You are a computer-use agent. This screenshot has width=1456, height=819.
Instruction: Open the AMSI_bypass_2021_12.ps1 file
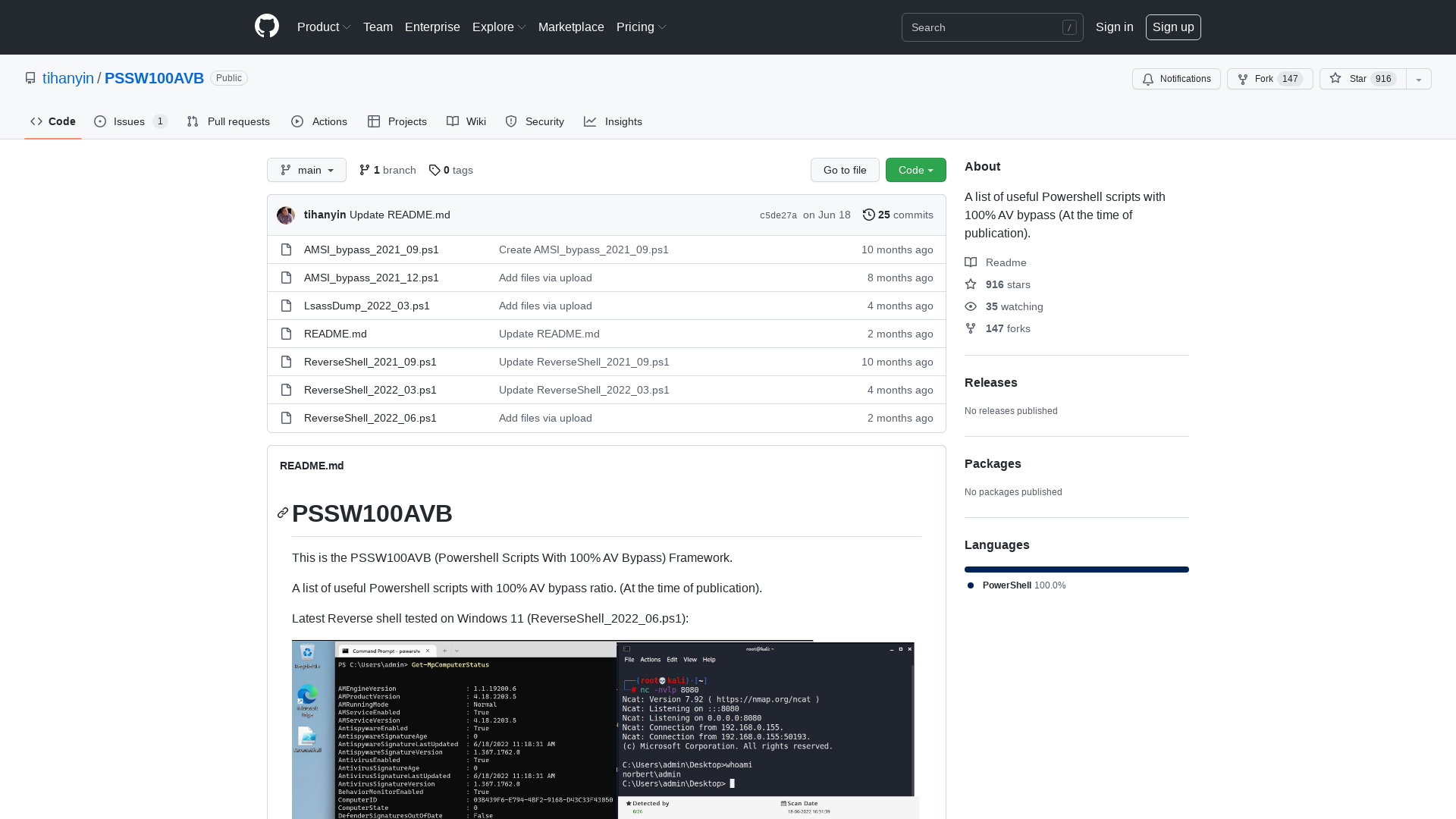point(372,278)
